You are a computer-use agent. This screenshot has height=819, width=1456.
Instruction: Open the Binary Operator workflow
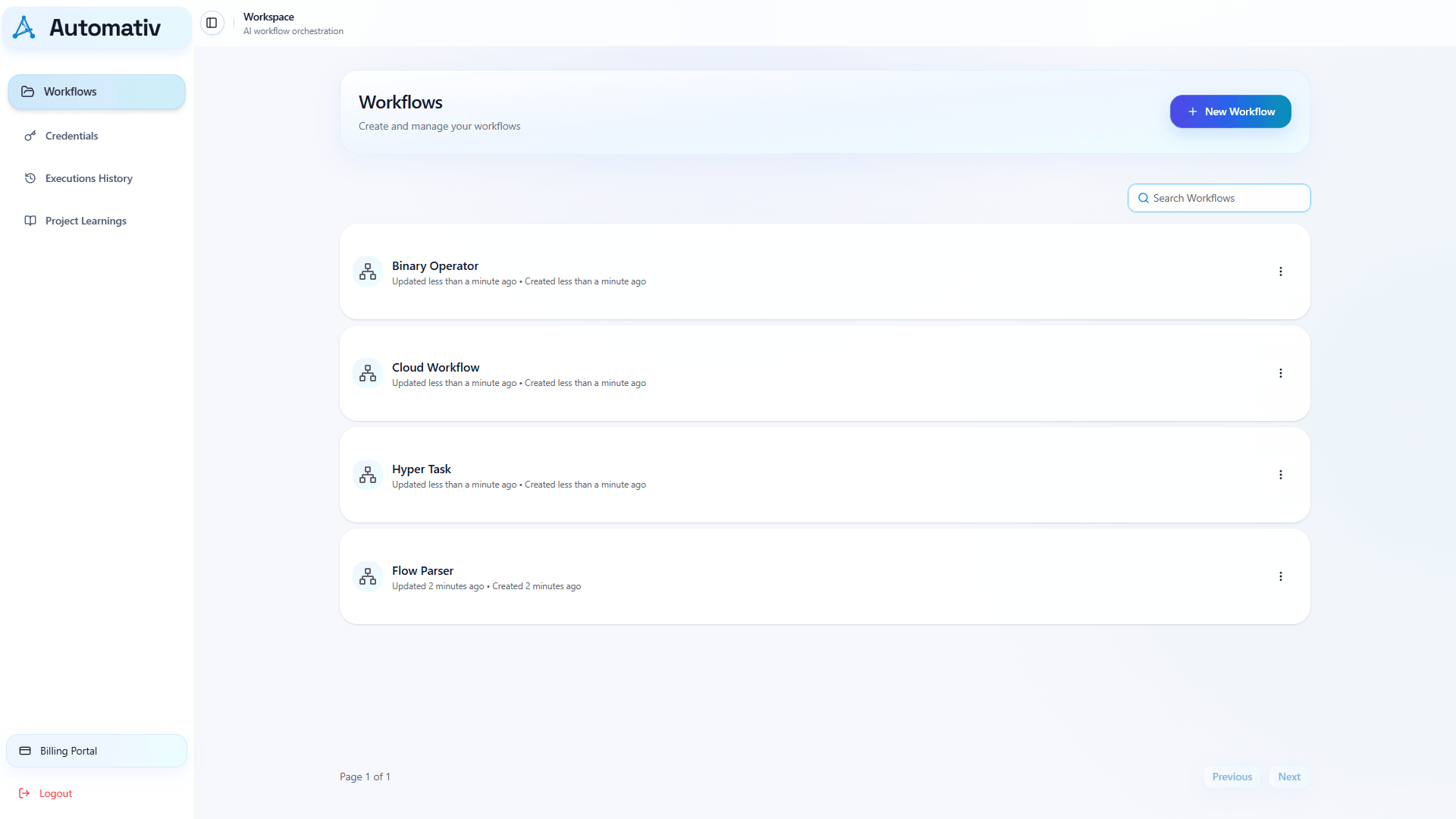[x=824, y=271]
